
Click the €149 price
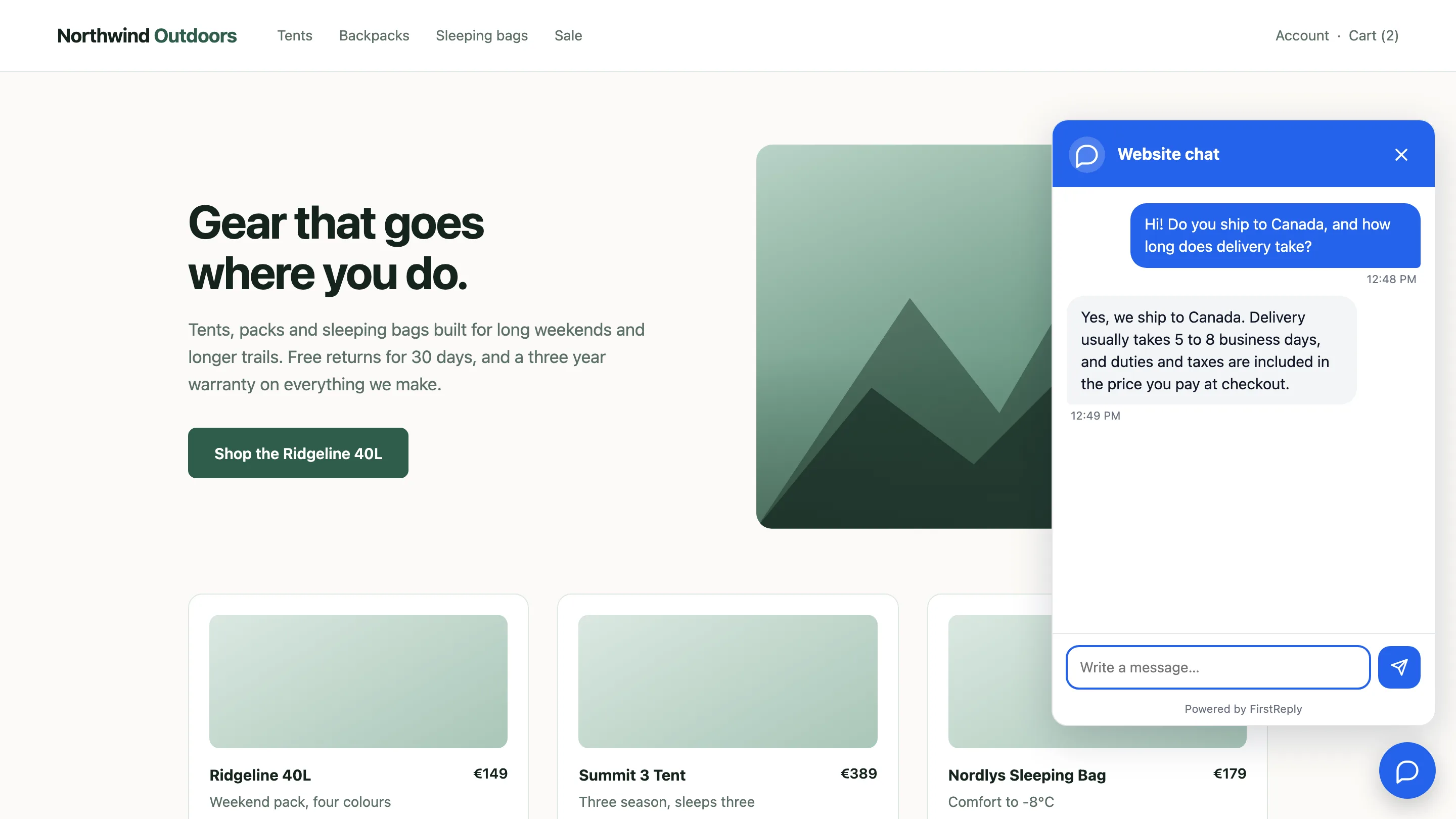[490, 773]
